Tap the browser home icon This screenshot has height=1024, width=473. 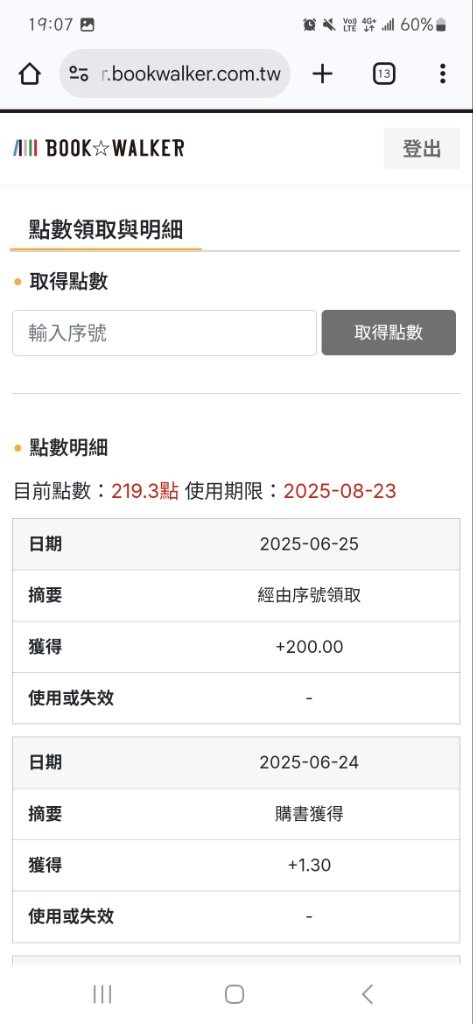[x=30, y=74]
